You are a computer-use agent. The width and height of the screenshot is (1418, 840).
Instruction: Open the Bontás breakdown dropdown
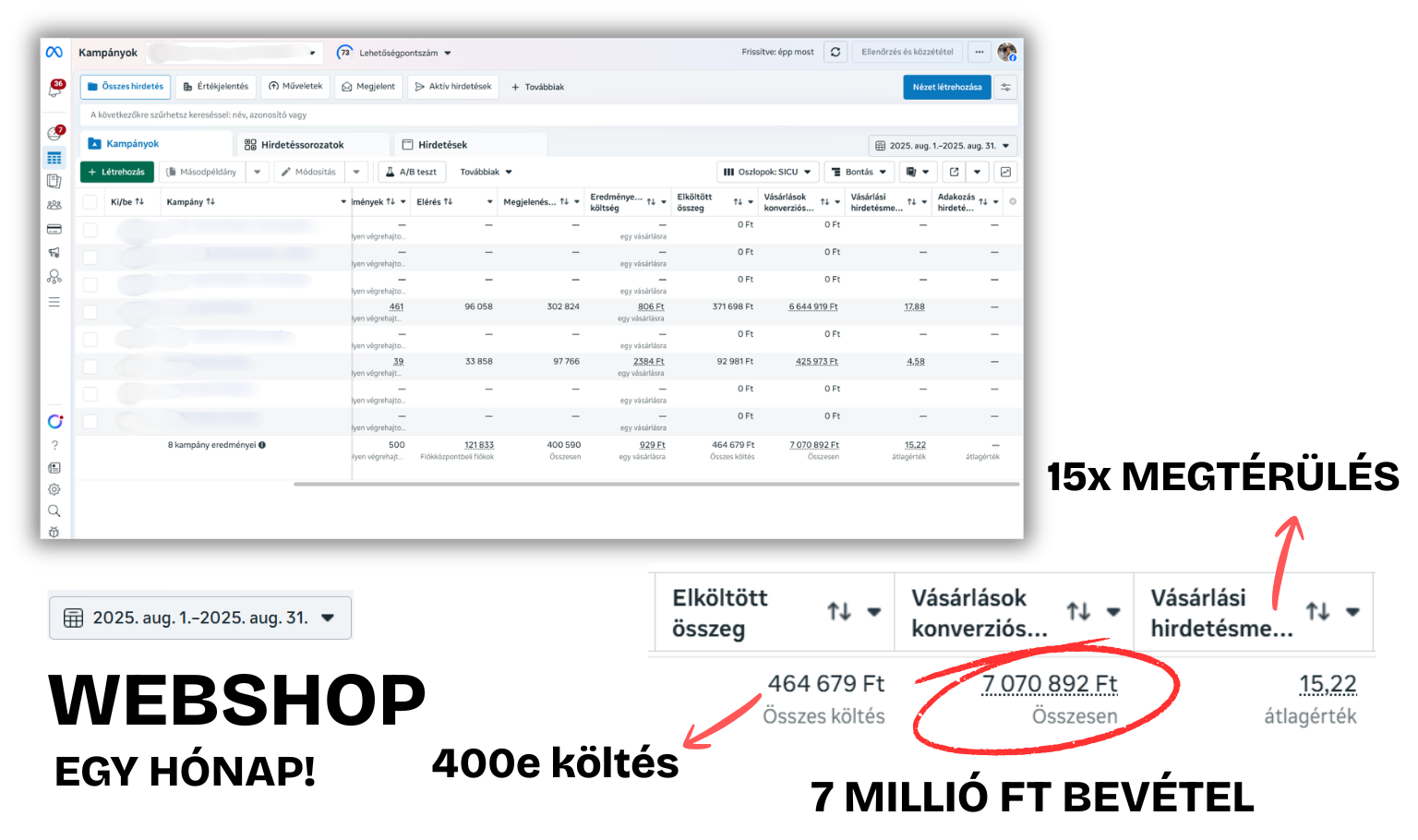pyautogui.click(x=859, y=172)
